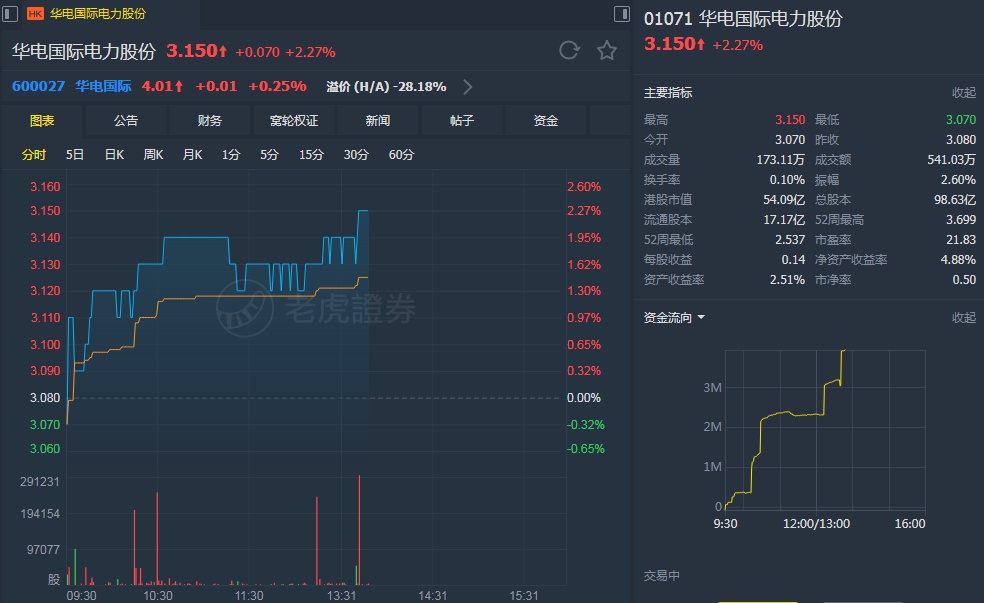Screen dimensions: 984x603
Task: Collapse the 主要指标 section via 收起
Action: [963, 93]
